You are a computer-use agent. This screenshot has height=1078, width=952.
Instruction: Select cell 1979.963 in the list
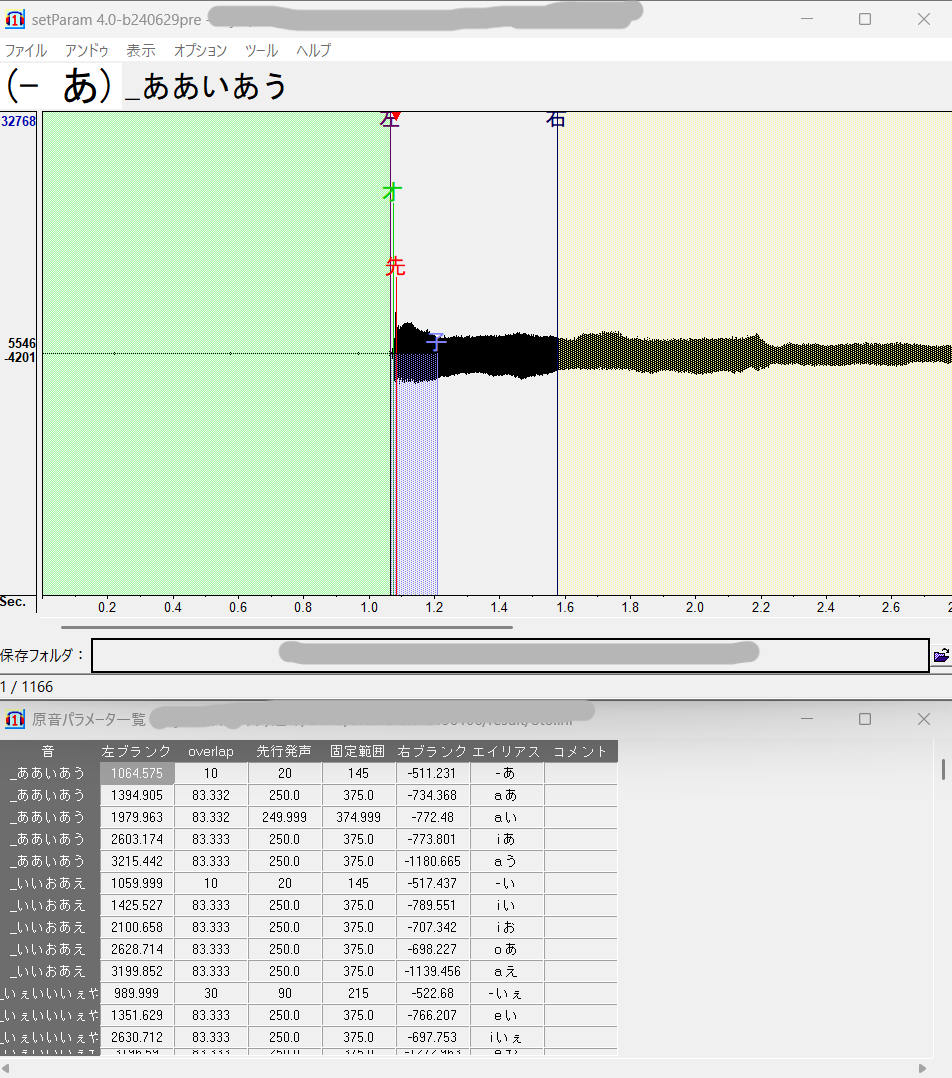click(137, 817)
